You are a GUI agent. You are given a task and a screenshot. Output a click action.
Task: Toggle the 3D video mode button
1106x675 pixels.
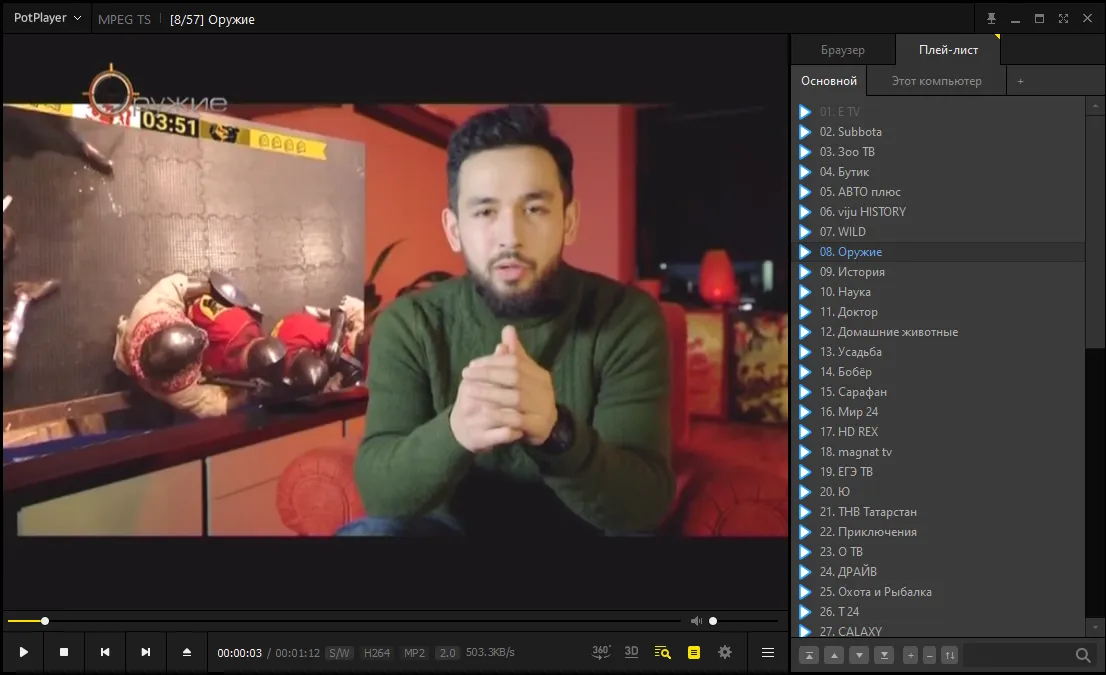(x=631, y=652)
